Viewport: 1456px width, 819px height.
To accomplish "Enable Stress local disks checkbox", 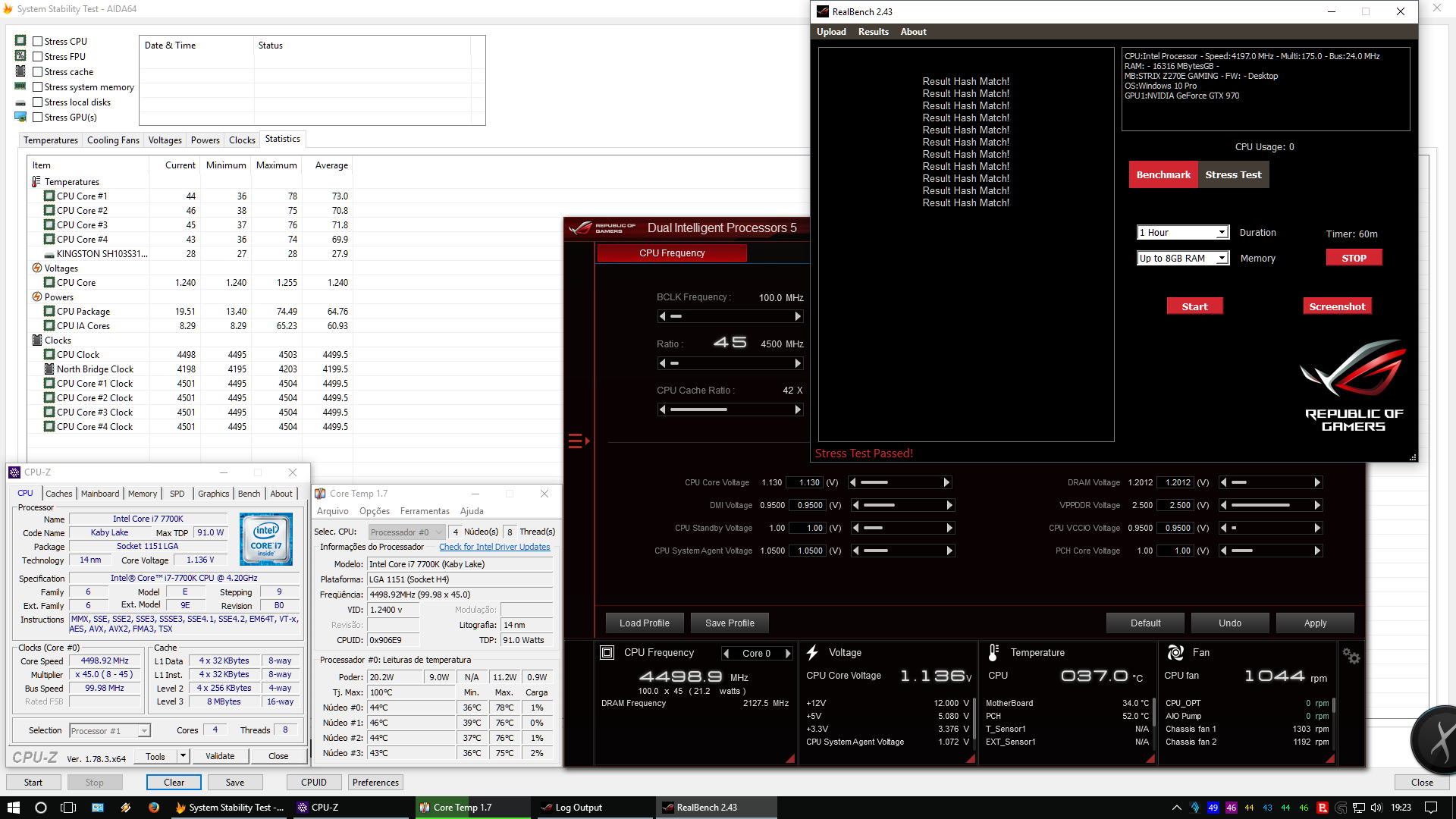I will tap(37, 102).
